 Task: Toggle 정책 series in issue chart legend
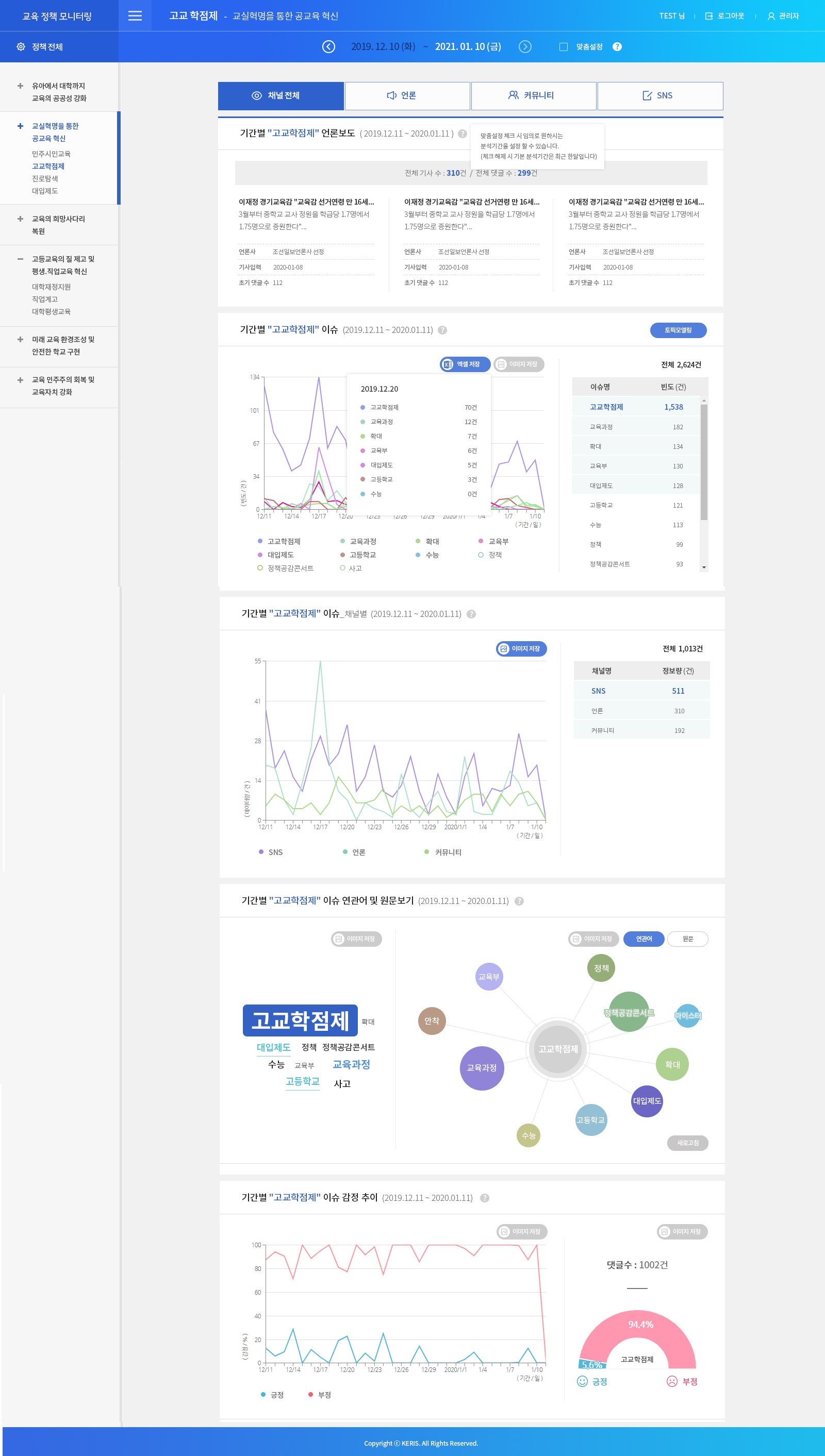(489, 555)
